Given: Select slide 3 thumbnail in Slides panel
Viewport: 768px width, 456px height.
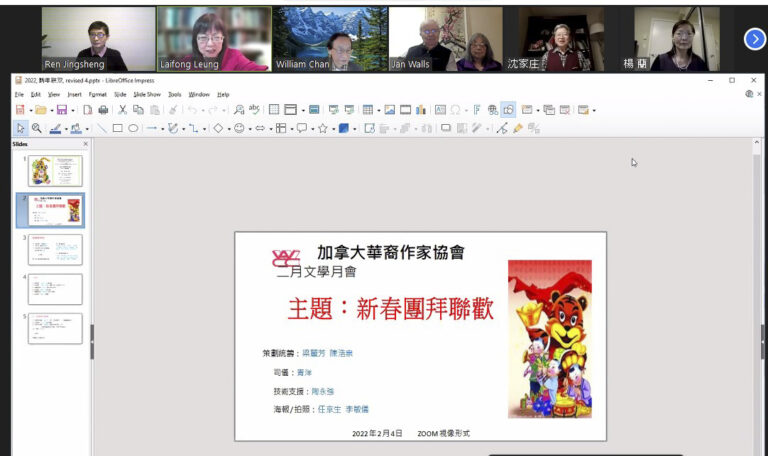Looking at the screenshot, I should pyautogui.click(x=55, y=249).
